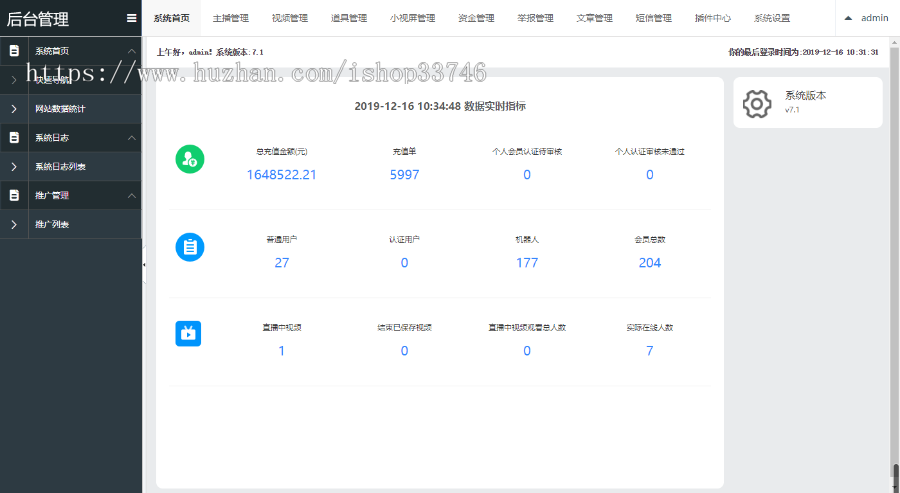The width and height of the screenshot is (900, 493).
Task: Click the document icon beside 系统日志
Action: [14, 138]
